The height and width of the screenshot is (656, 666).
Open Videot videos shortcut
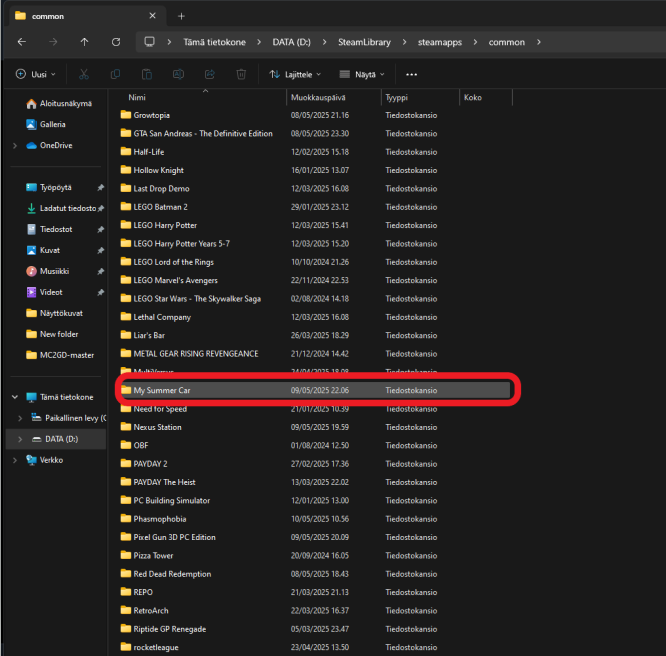(x=44, y=292)
